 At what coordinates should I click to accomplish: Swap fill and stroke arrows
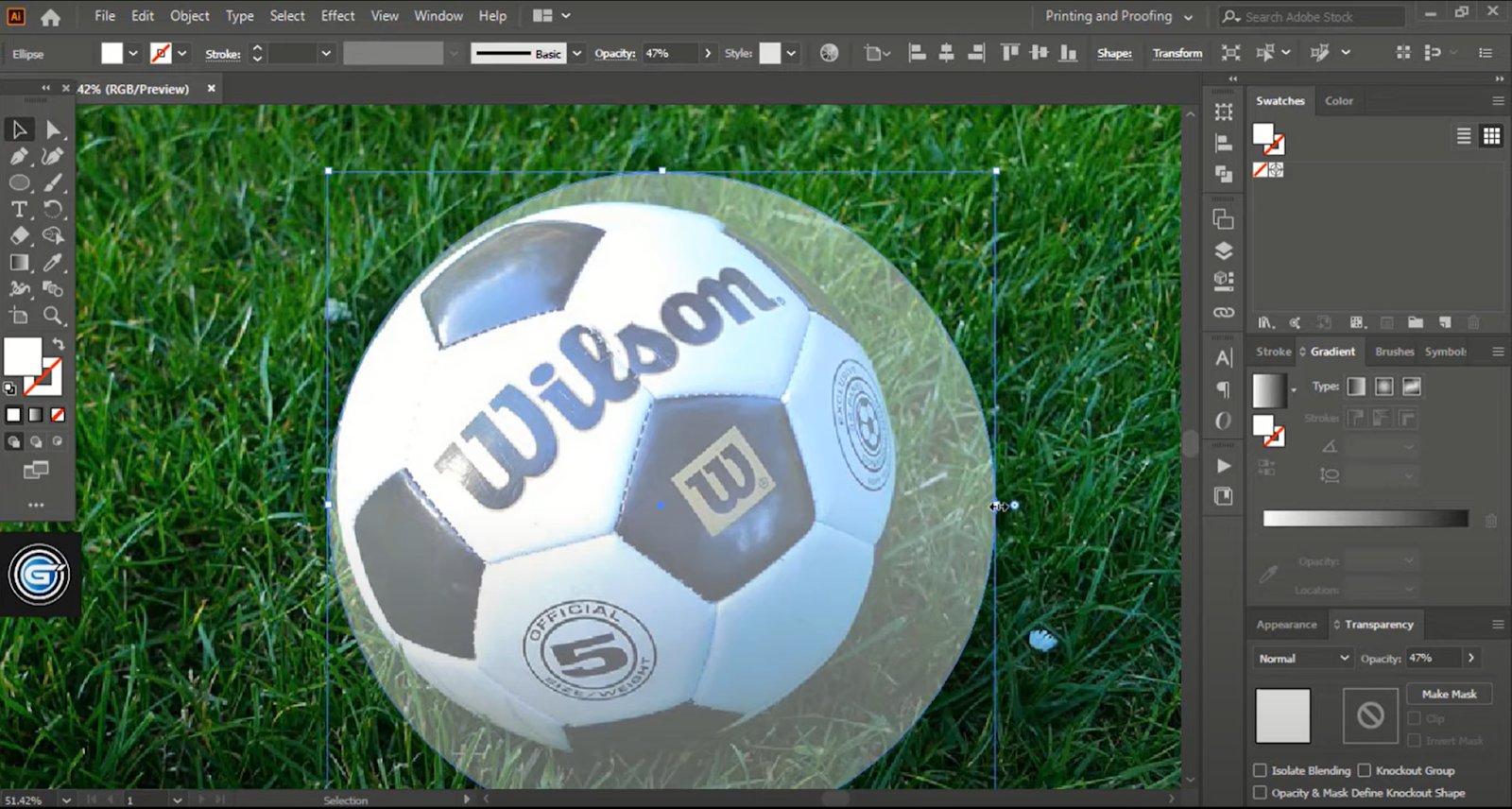tap(59, 344)
